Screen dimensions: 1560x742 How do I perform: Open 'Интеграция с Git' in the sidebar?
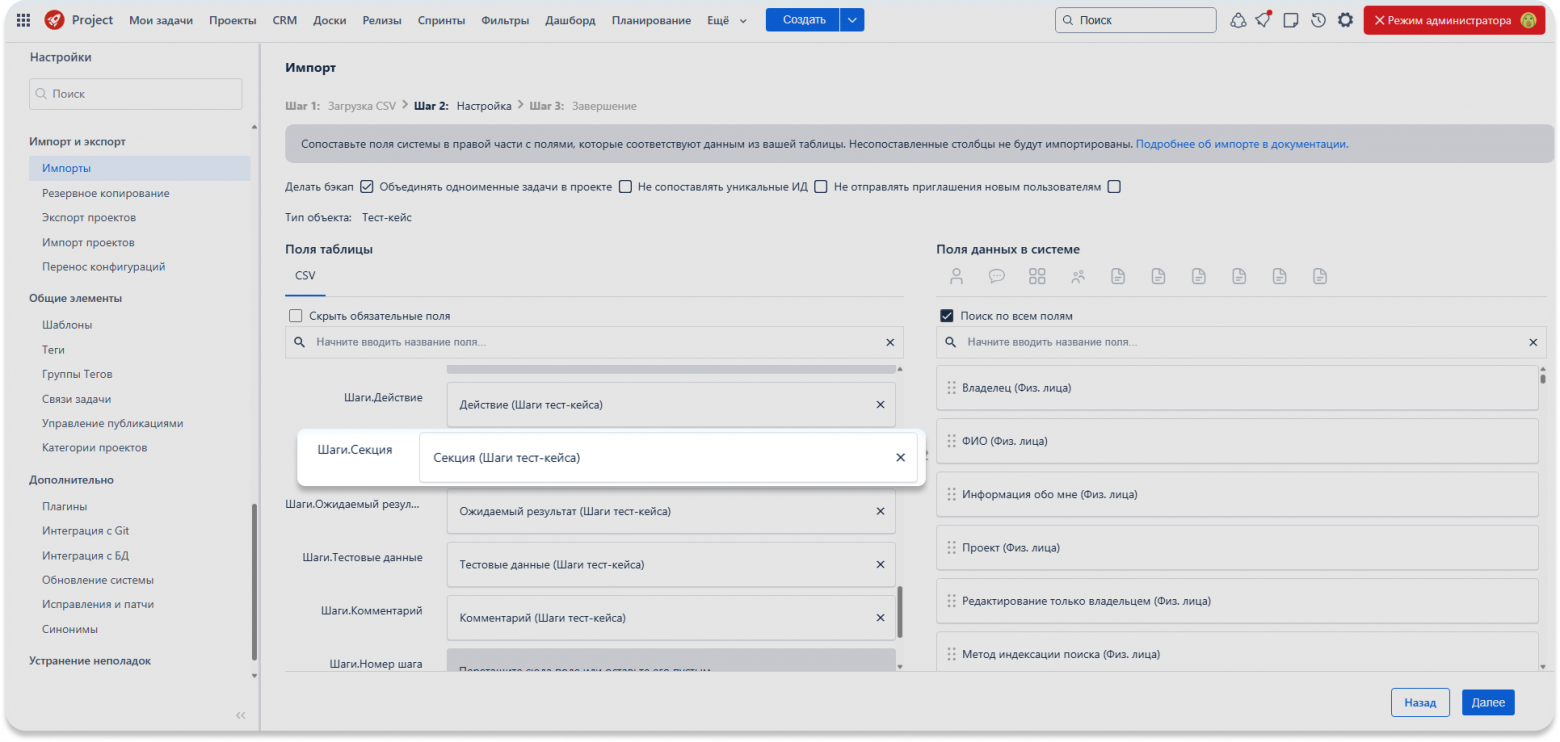pyautogui.click(x=86, y=530)
